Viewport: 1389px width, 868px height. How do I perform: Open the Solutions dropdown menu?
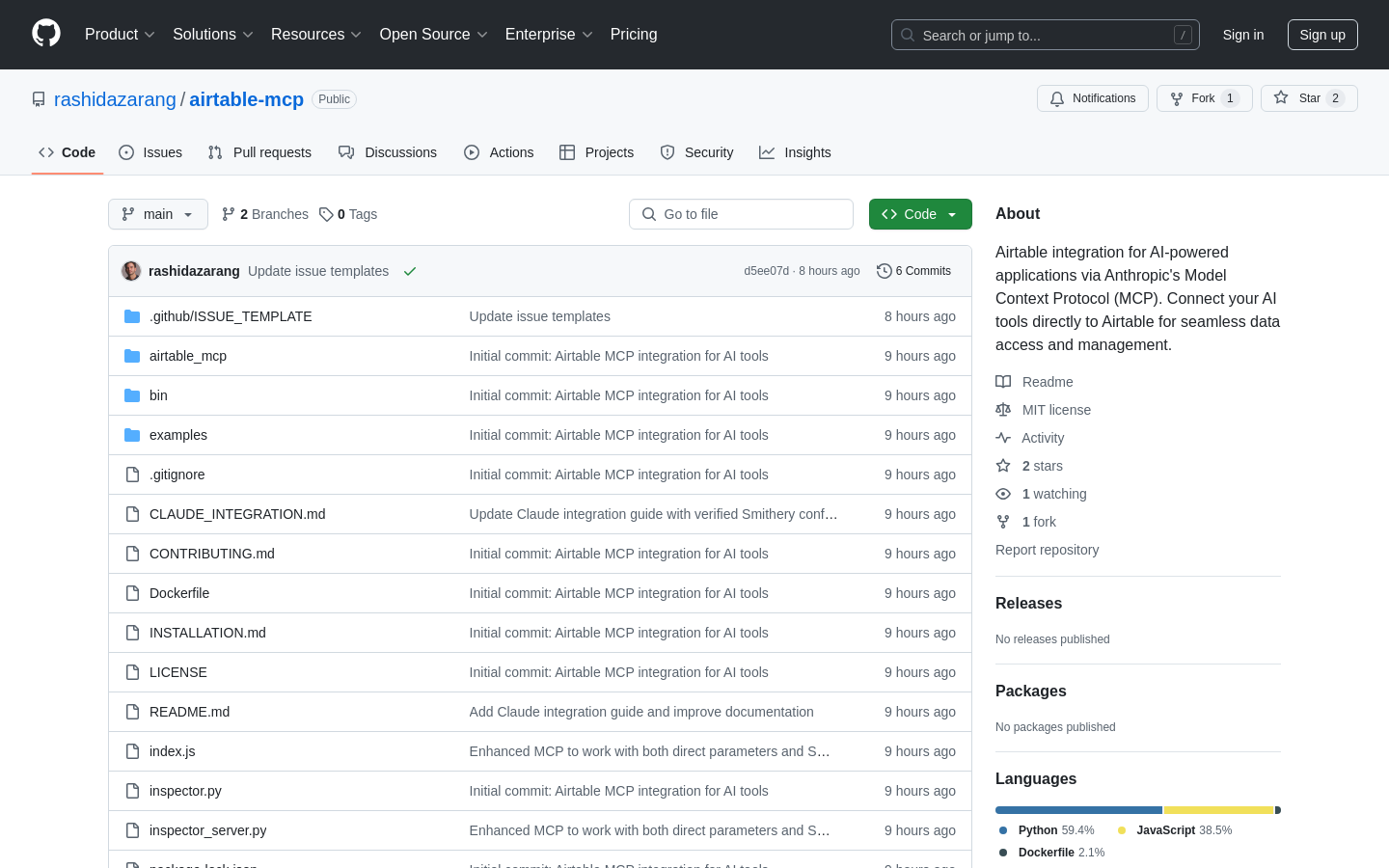coord(213,35)
